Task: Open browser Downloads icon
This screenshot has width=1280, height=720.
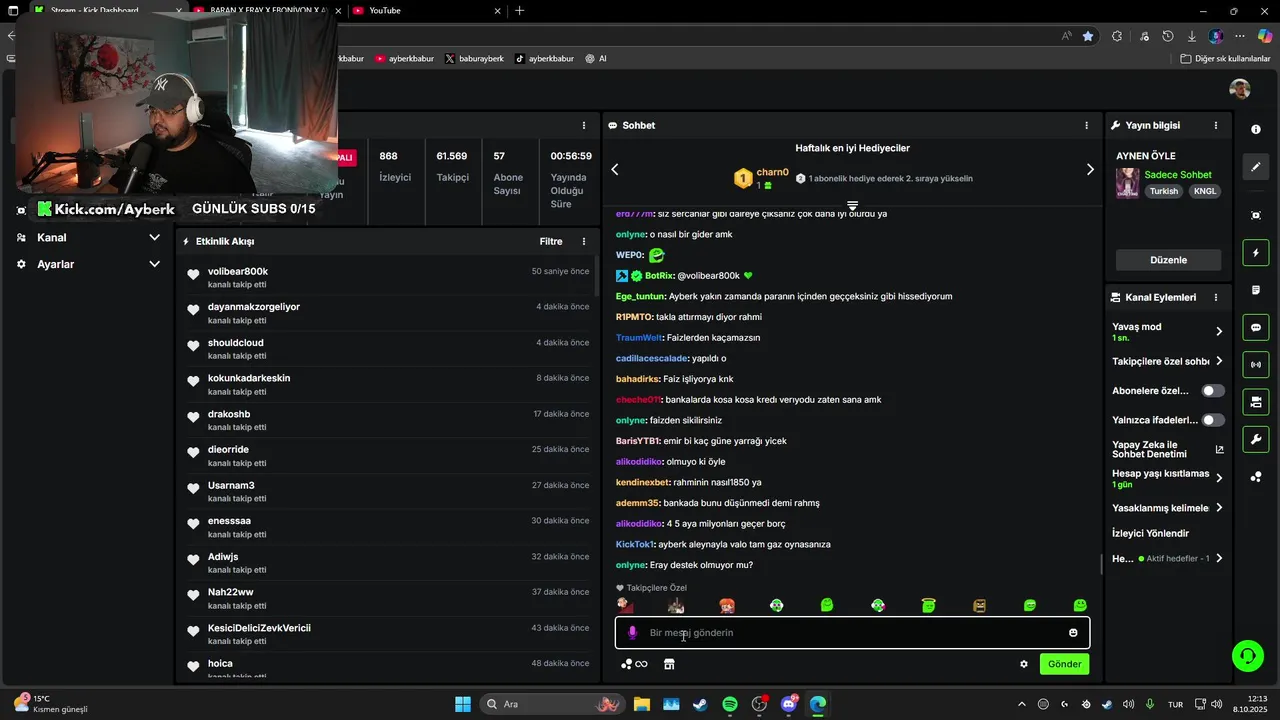Action: pos(1191,36)
